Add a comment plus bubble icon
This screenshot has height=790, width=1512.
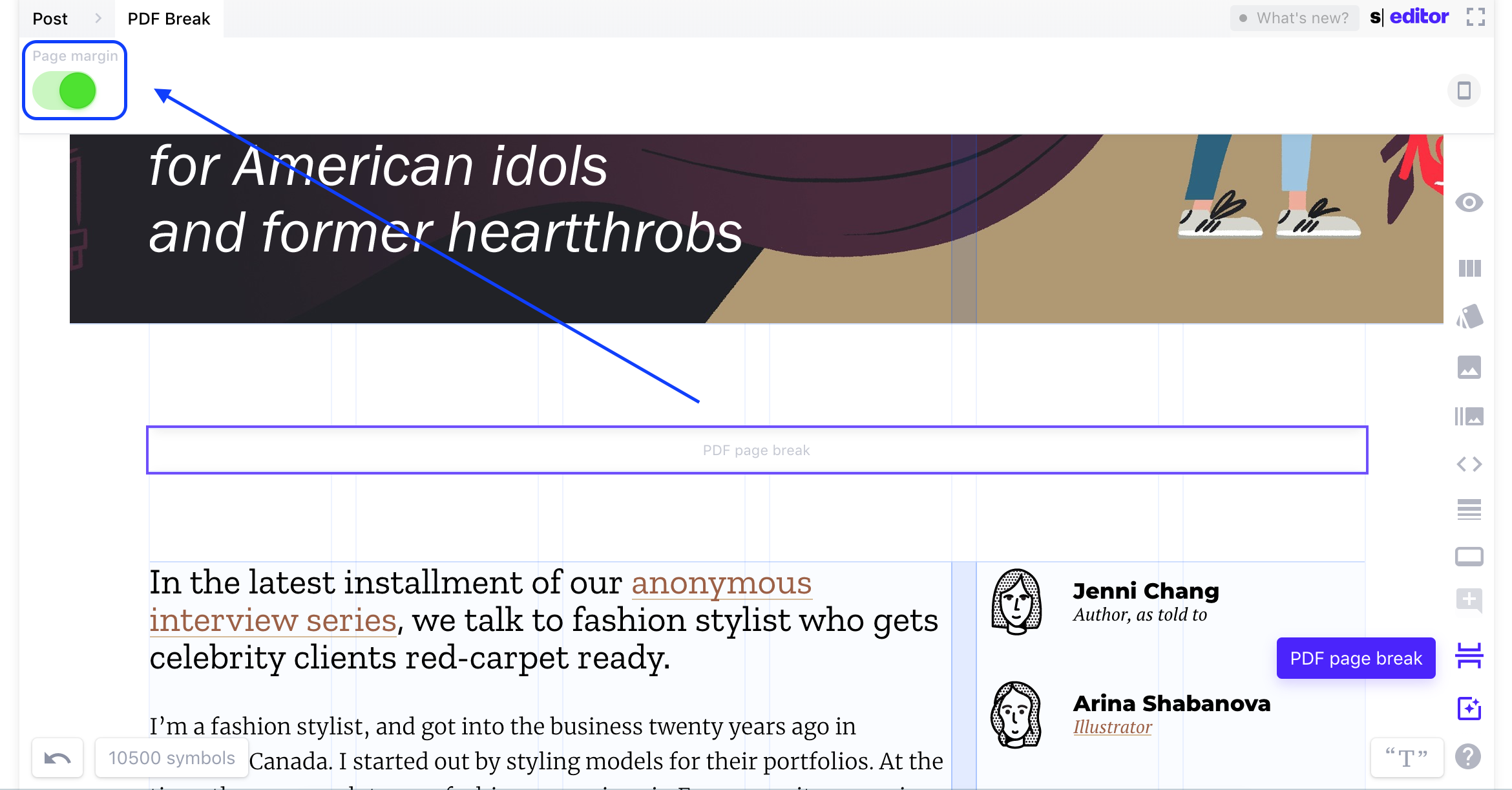point(1469,601)
